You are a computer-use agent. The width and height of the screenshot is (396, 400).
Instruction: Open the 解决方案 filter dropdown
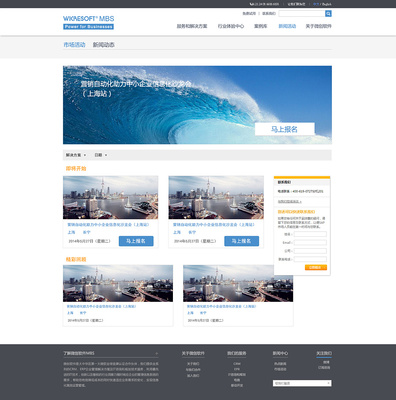coord(76,155)
